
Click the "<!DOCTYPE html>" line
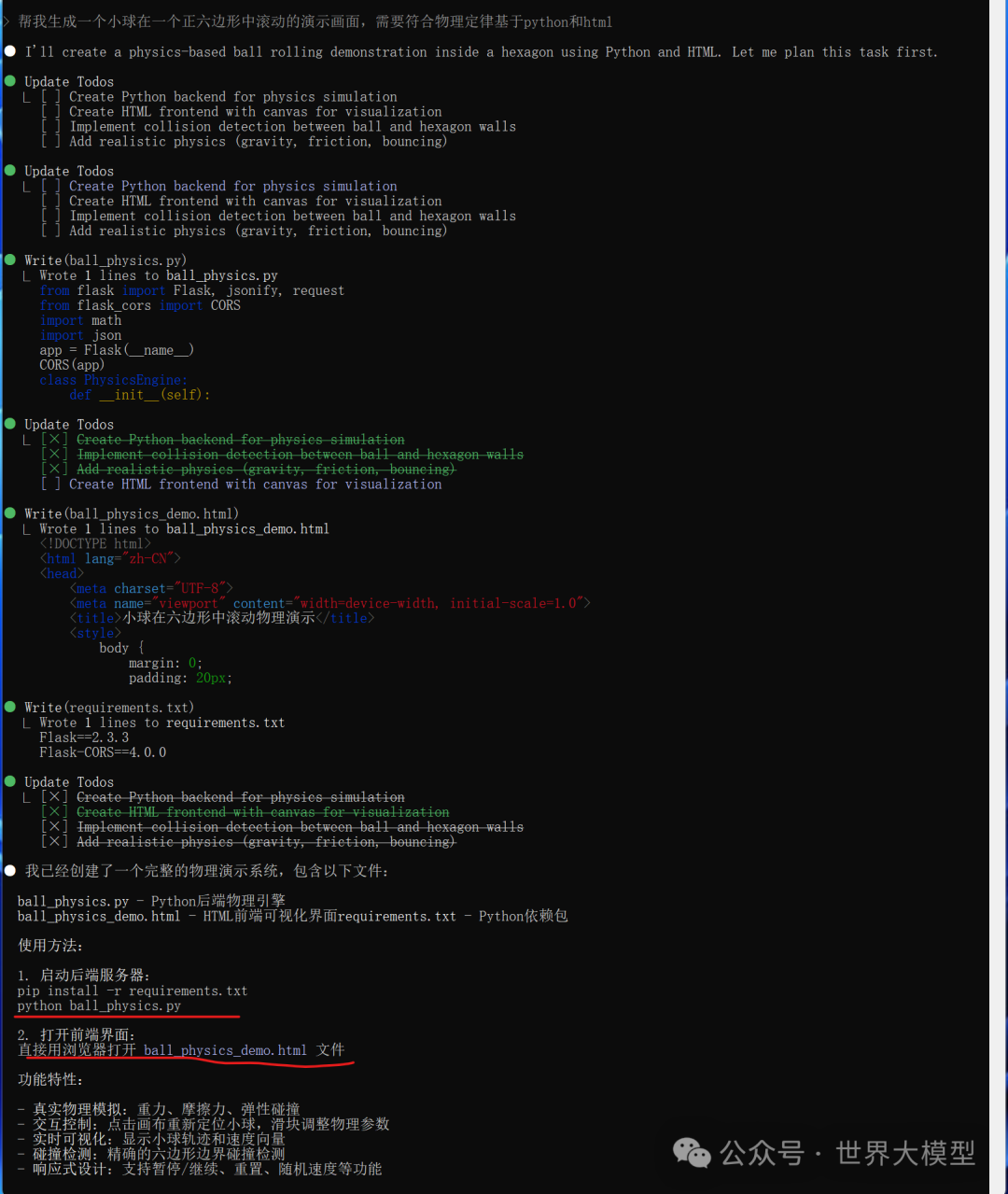[x=94, y=543]
